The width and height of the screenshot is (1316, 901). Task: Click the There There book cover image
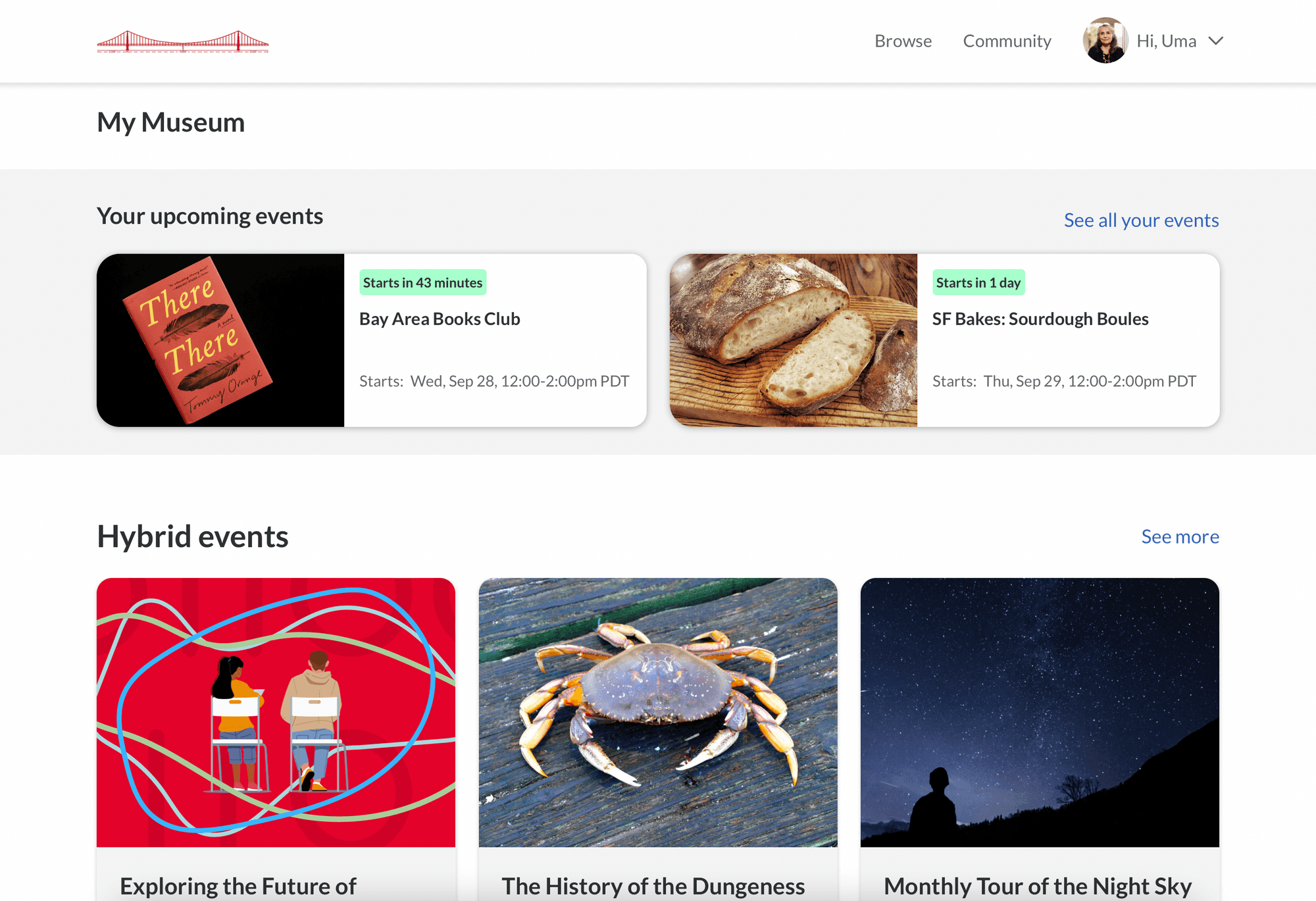pos(220,339)
